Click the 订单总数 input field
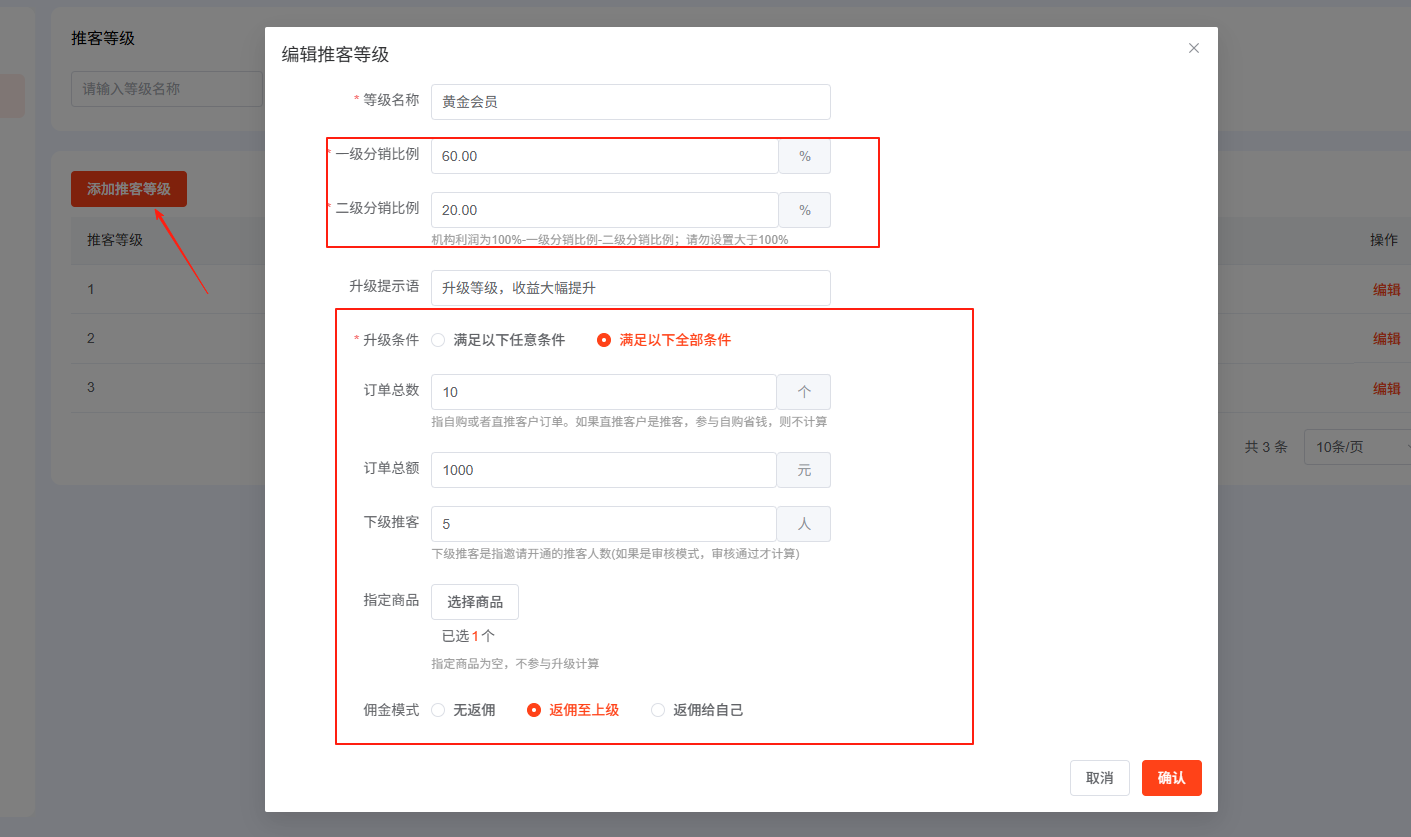This screenshot has height=837, width=1411. click(603, 392)
